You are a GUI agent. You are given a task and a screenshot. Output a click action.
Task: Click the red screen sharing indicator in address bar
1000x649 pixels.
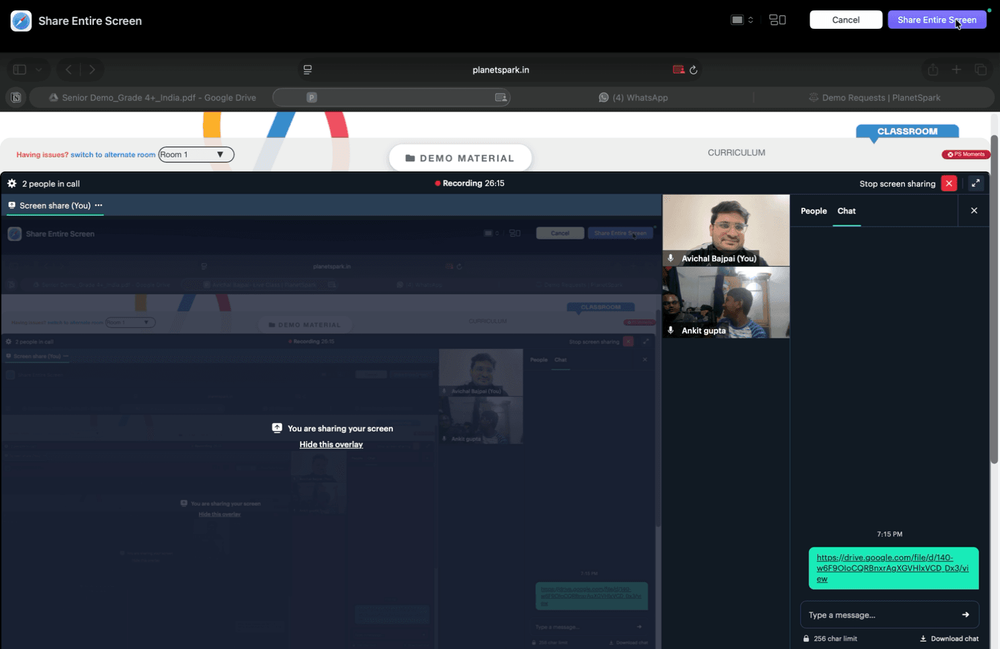(x=679, y=69)
